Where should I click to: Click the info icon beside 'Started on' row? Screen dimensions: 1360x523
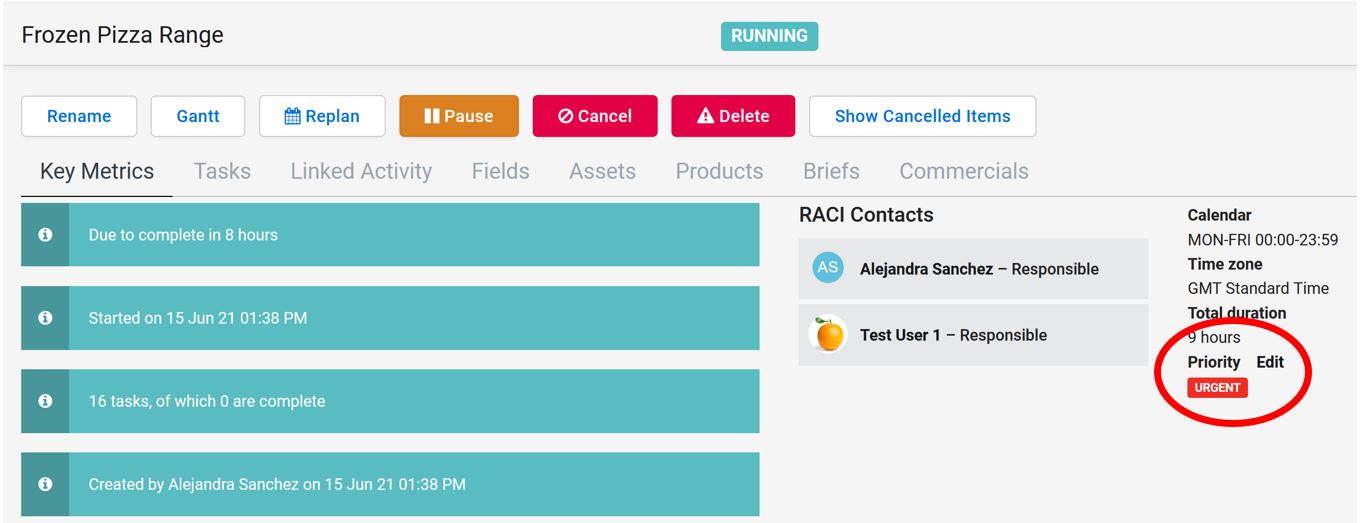[45, 318]
